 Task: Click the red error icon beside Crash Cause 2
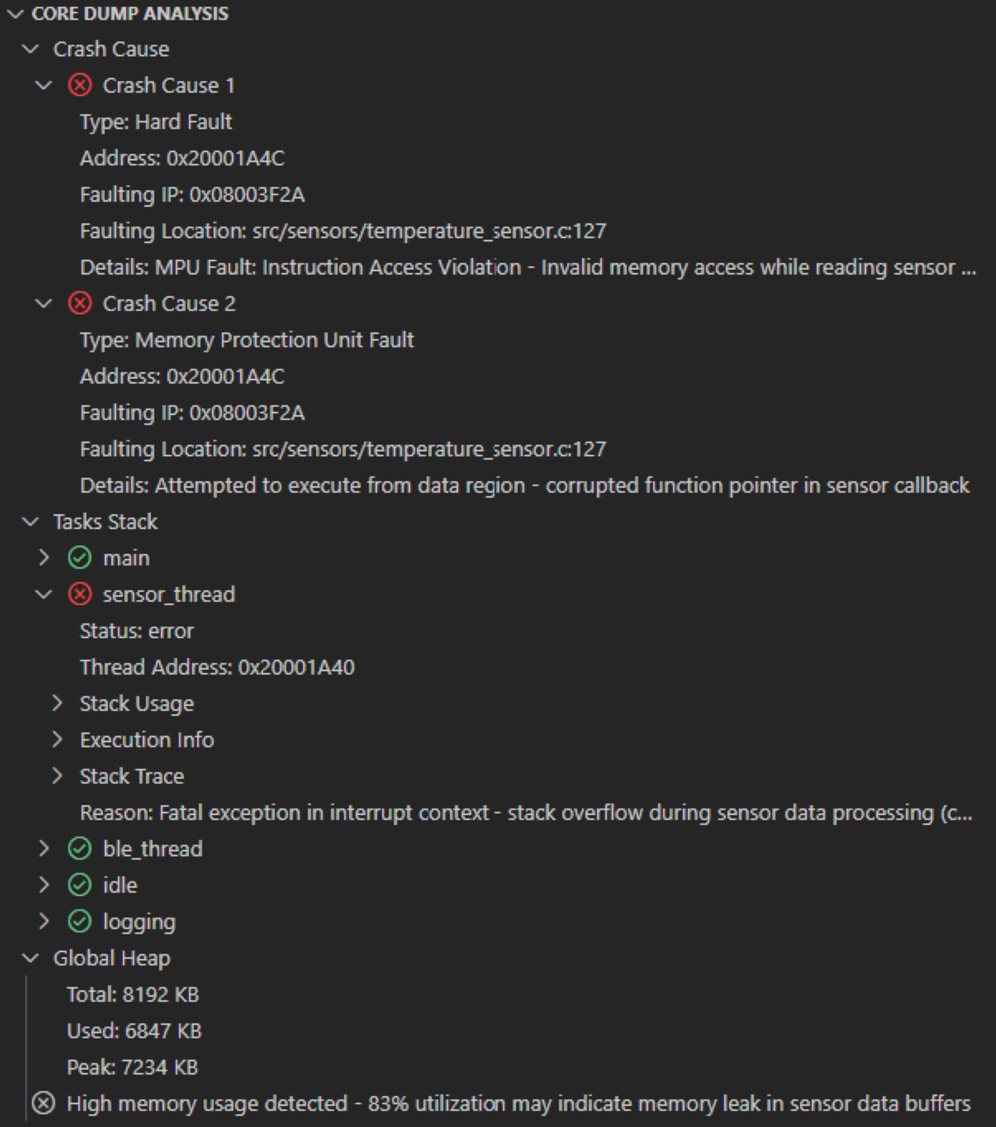point(80,303)
